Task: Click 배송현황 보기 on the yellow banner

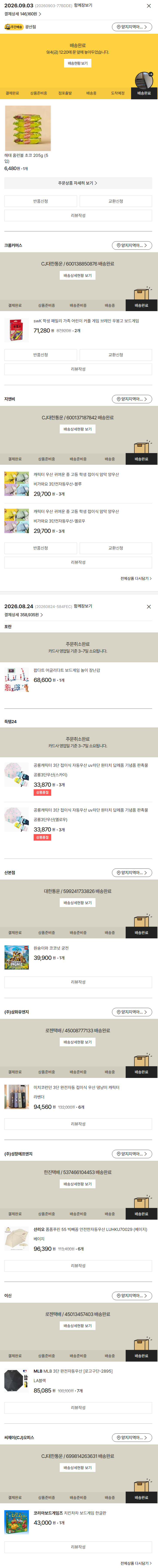Action: (x=78, y=63)
